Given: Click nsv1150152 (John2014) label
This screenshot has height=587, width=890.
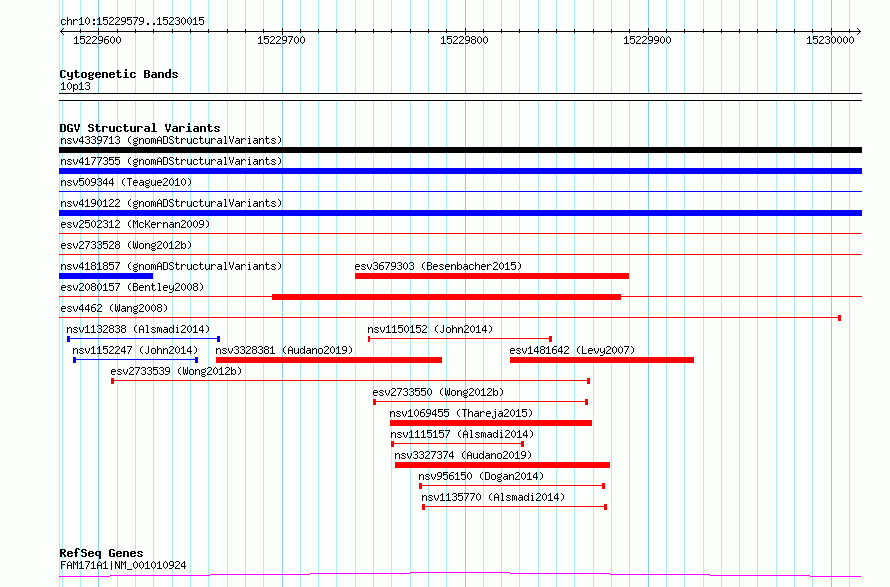Looking at the screenshot, I should click(430, 329).
